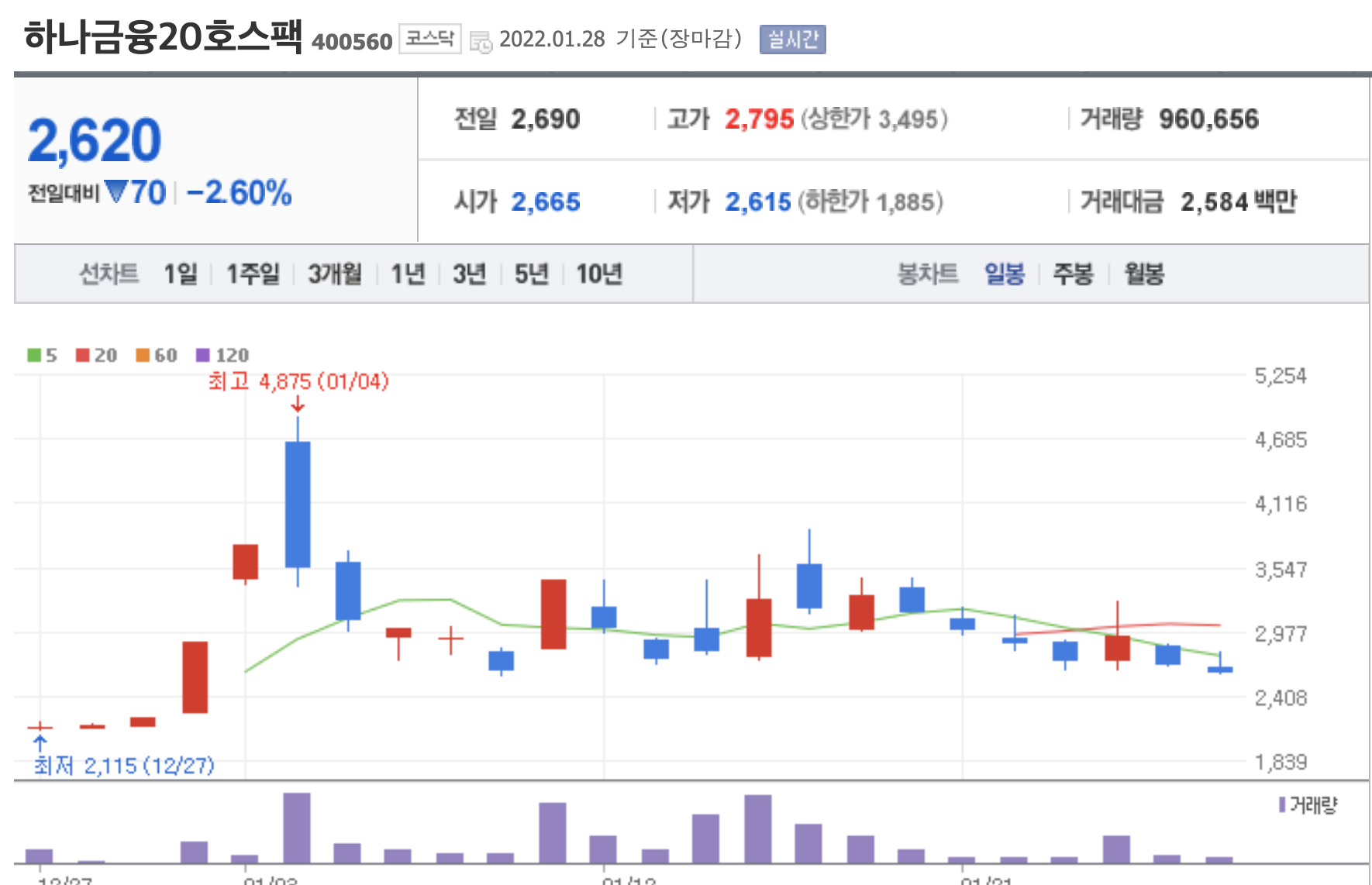
Task: Click the green 5-day moving average swatch
Action: coord(34,355)
